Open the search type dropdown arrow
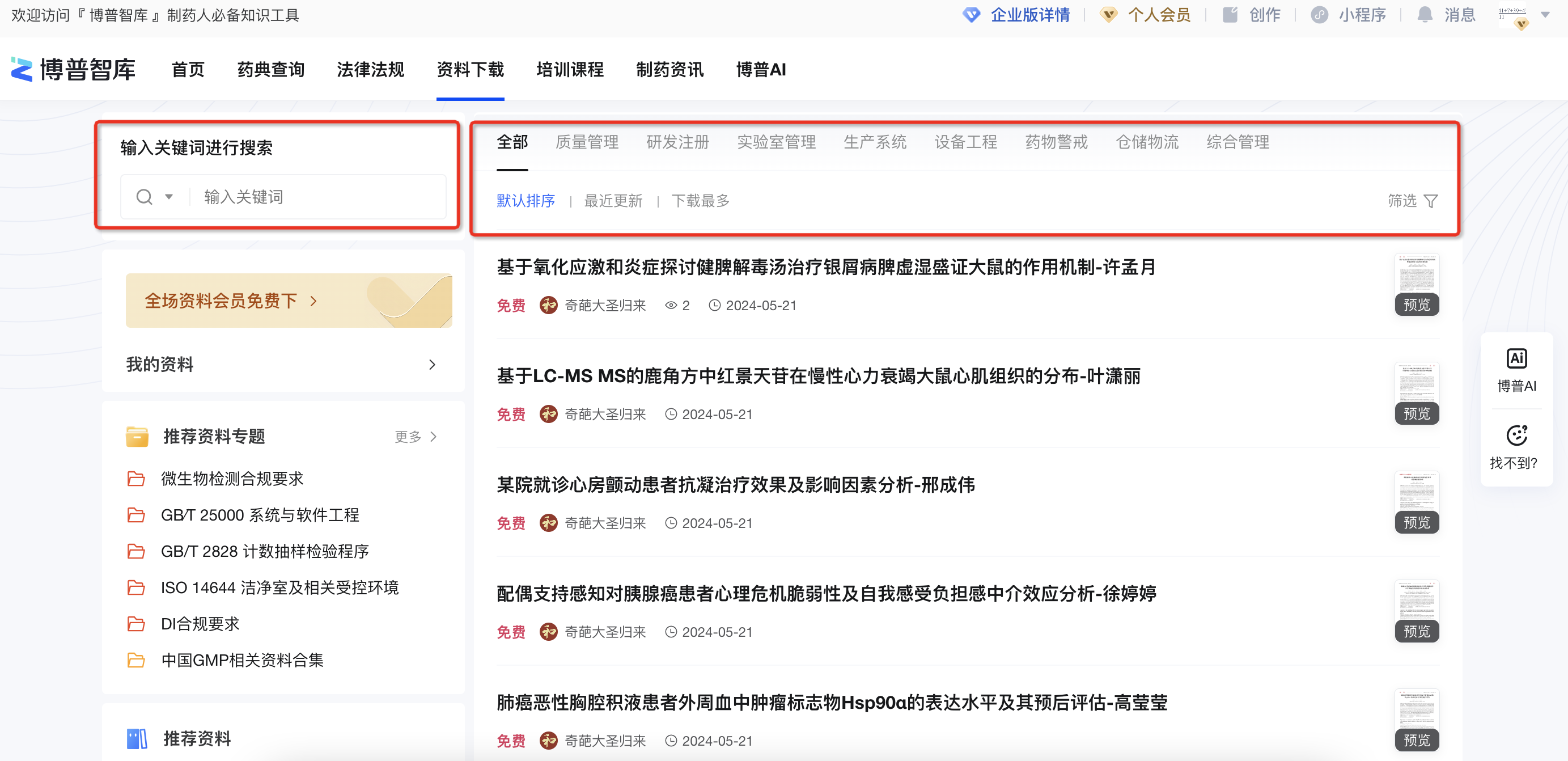The image size is (1568, 761). pyautogui.click(x=168, y=197)
